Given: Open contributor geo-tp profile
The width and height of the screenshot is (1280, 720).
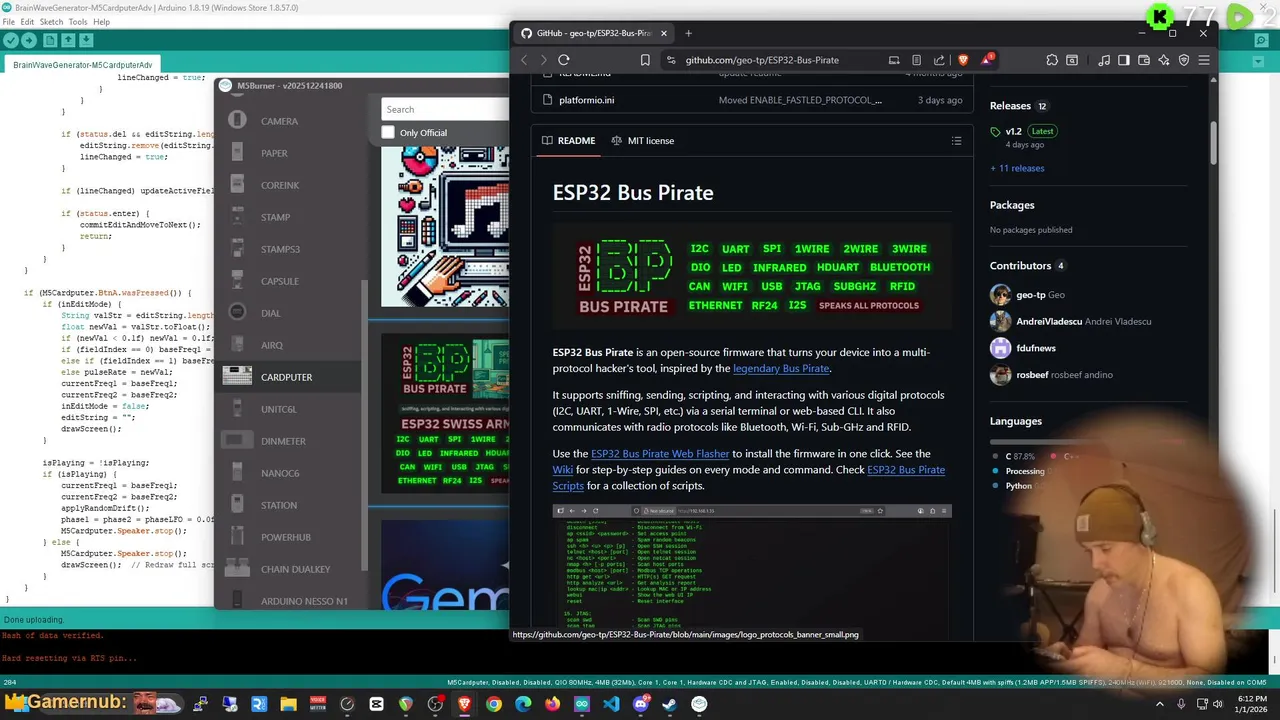Looking at the screenshot, I should (1030, 295).
